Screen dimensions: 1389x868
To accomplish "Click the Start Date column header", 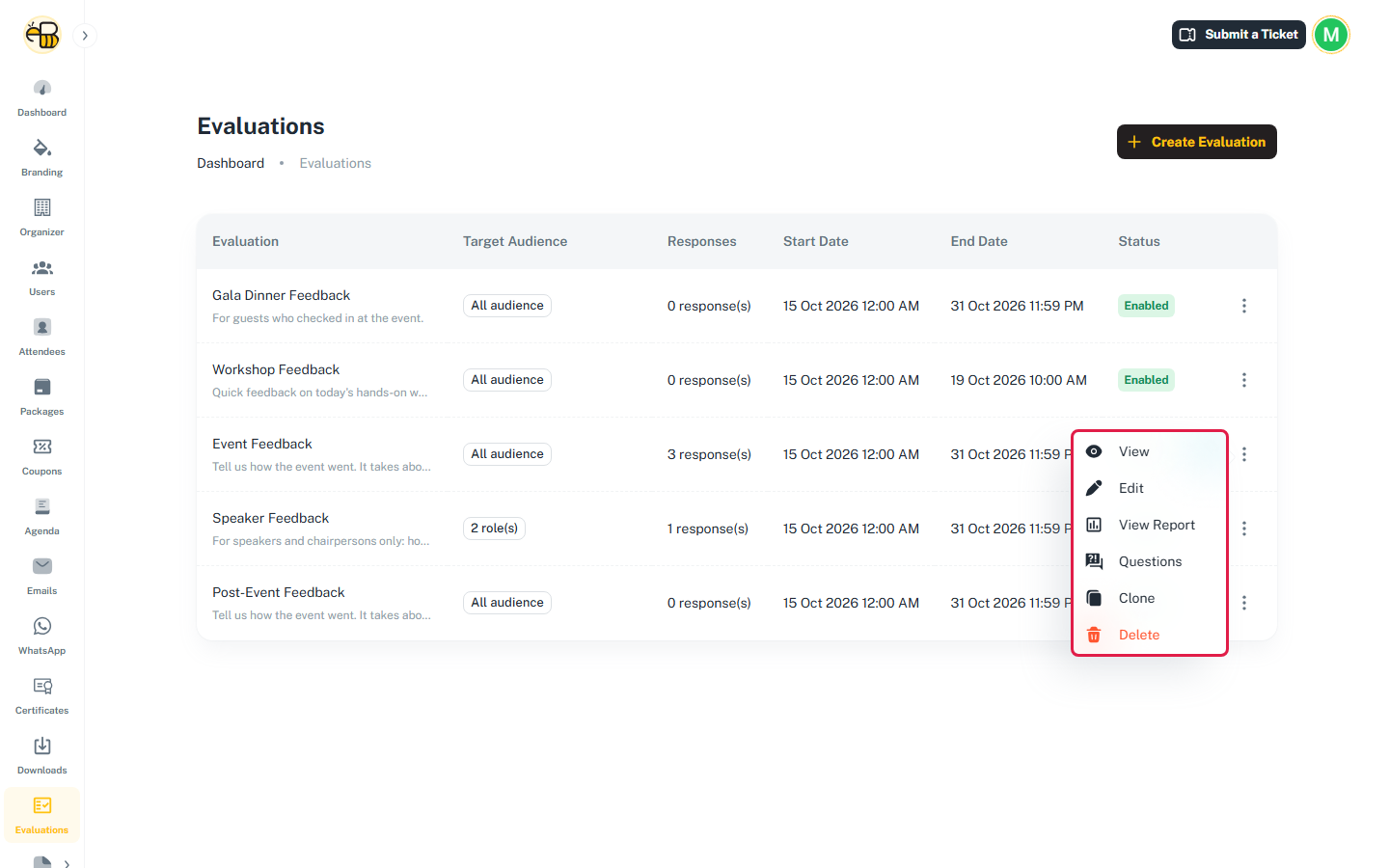I will click(816, 241).
